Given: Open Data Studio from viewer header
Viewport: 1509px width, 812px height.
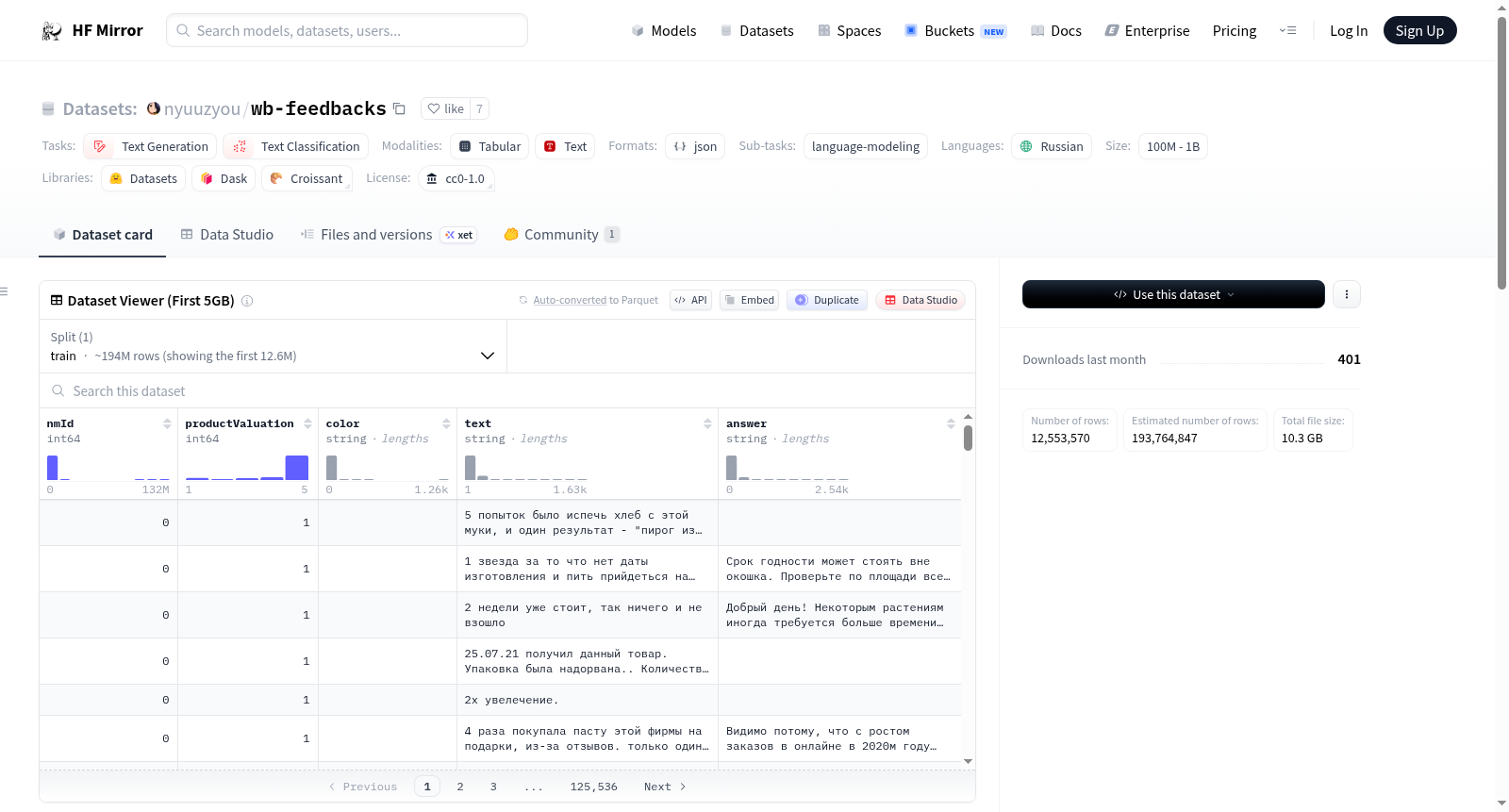Looking at the screenshot, I should [920, 300].
